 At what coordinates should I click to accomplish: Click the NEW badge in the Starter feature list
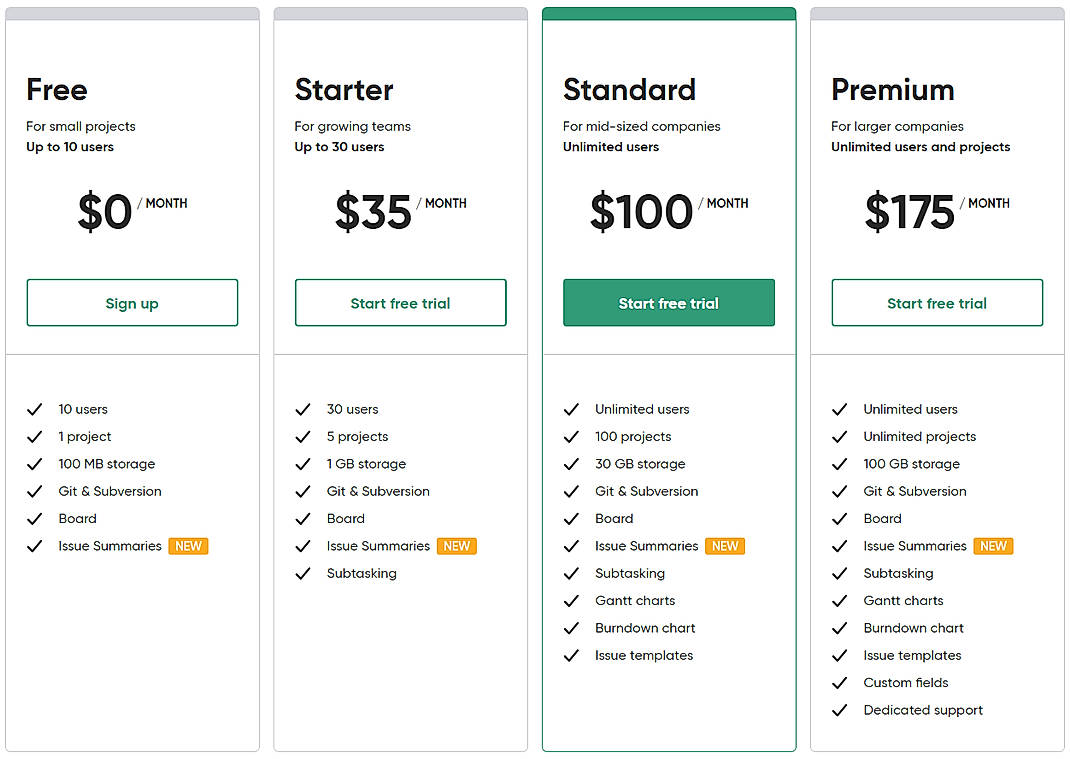(x=456, y=546)
